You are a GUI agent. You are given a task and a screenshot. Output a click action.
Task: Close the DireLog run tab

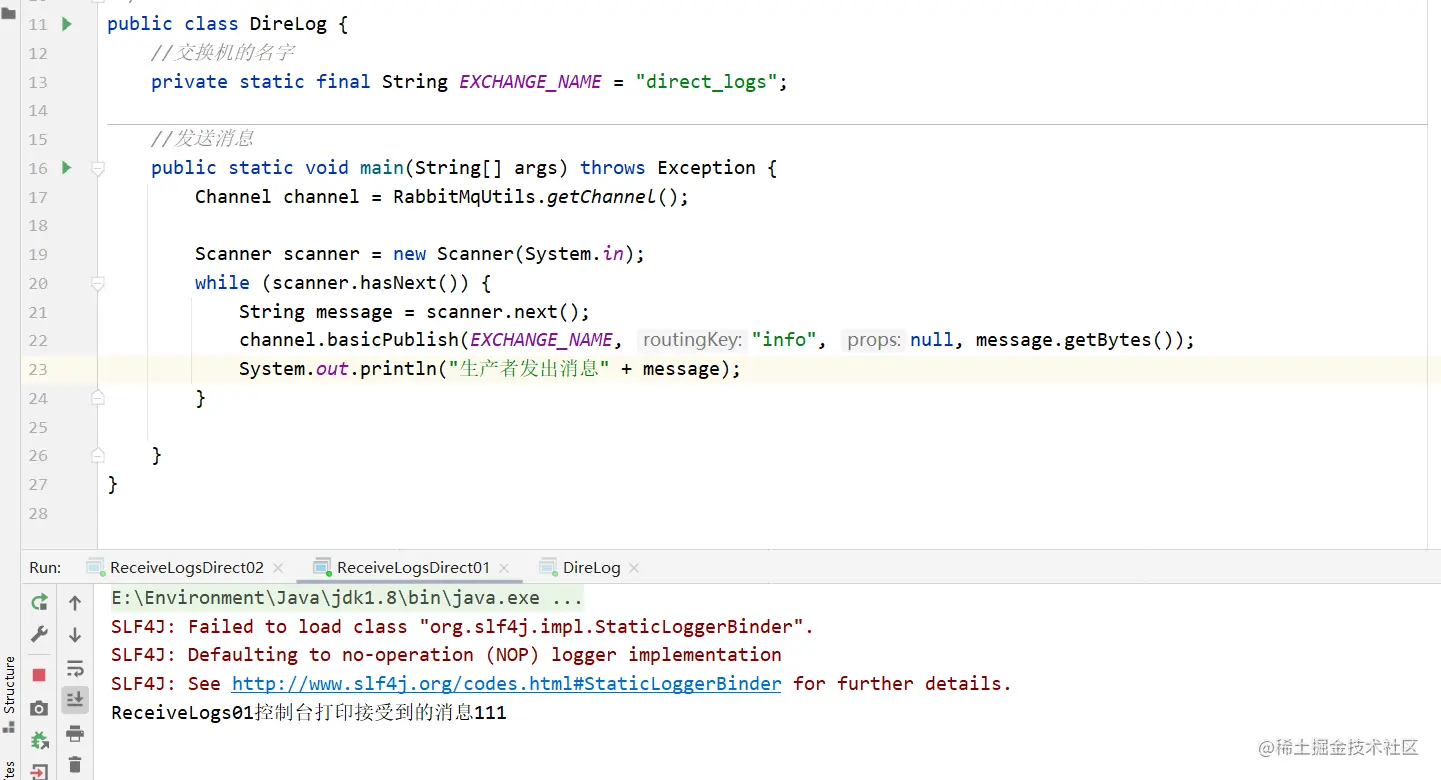[634, 568]
